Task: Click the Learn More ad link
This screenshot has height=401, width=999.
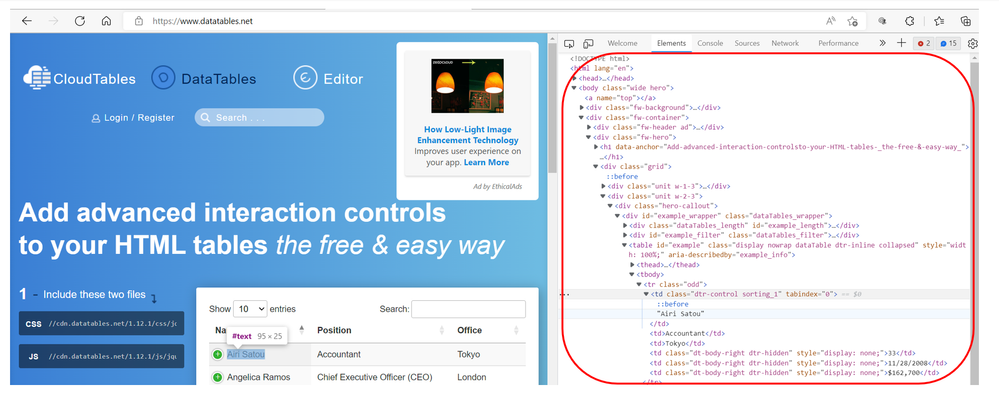Action: tap(486, 163)
